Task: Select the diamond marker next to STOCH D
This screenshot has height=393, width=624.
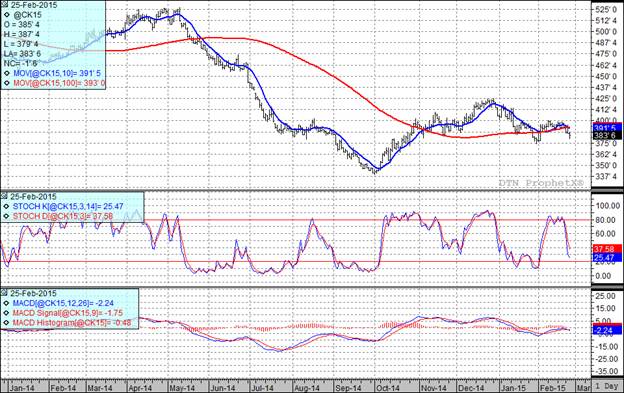Action: [x=6, y=216]
